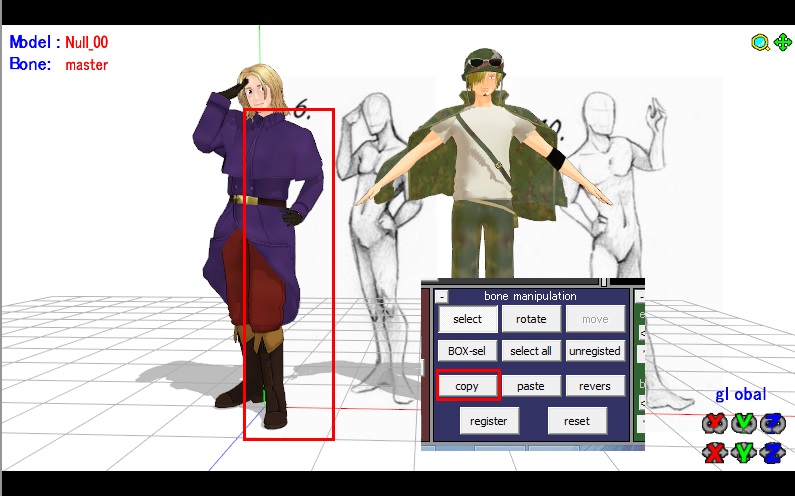Click the rotate button
The image size is (795, 496).
click(x=531, y=319)
